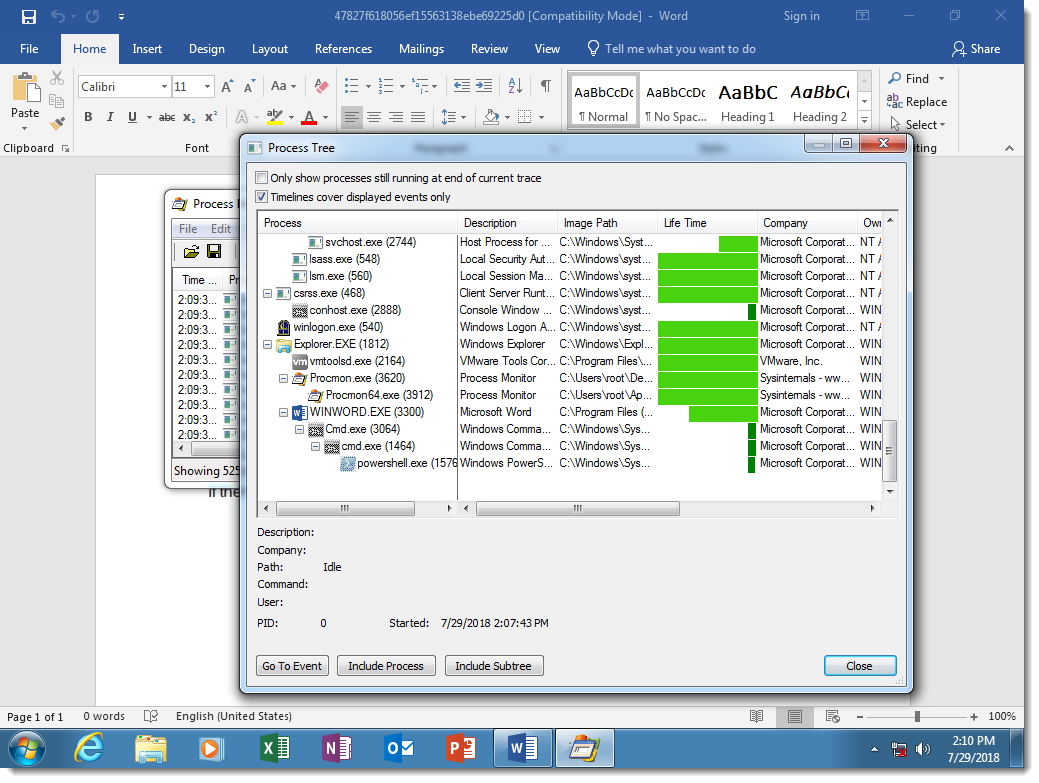Expand the styles gallery More arrow
The height and width of the screenshot is (783, 1039).
click(865, 119)
